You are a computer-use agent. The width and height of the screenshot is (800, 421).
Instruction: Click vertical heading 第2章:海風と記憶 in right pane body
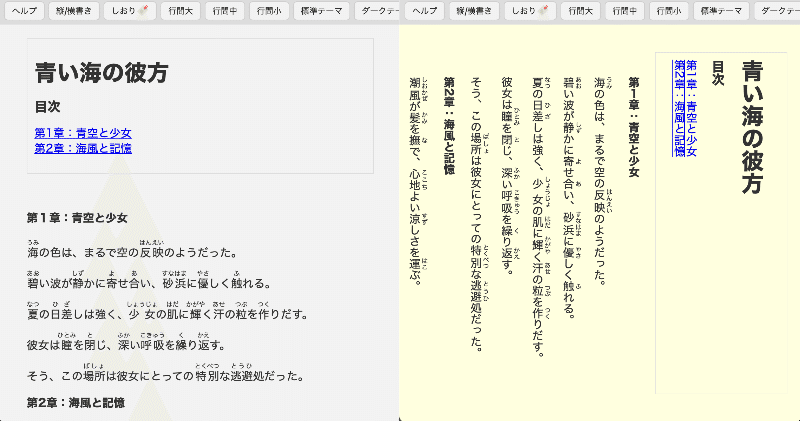pos(449,126)
